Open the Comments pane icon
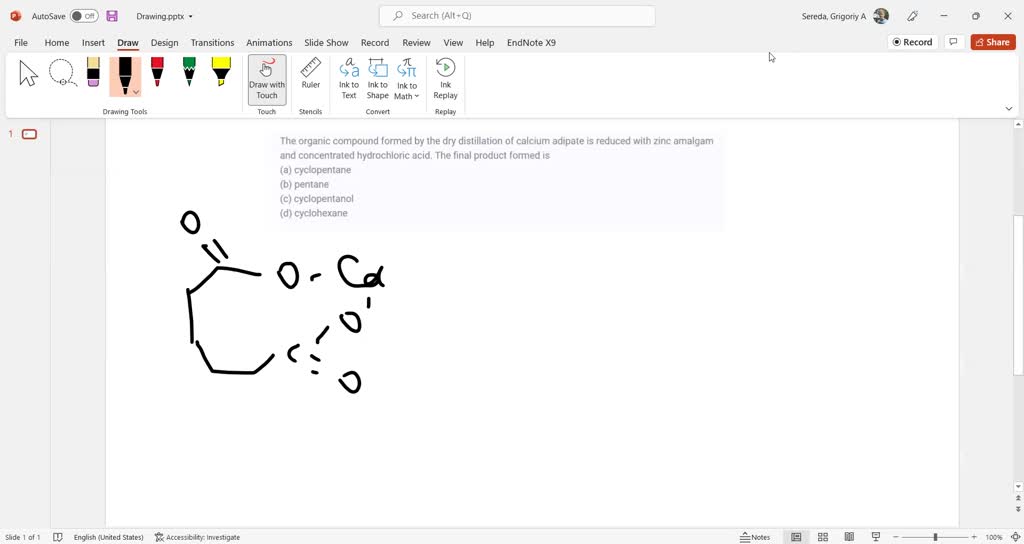The height and width of the screenshot is (544, 1024). point(953,42)
